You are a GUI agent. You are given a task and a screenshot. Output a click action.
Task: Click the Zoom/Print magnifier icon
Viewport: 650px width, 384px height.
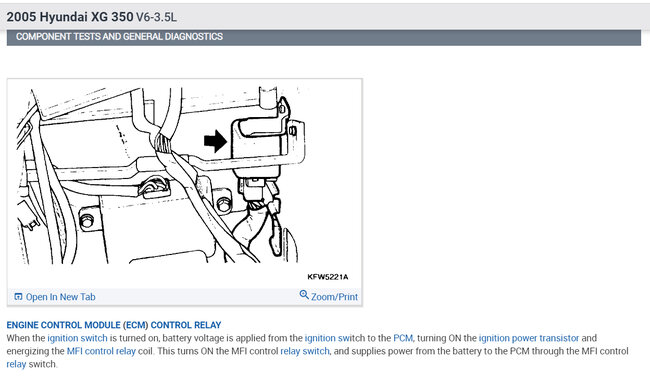pyautogui.click(x=304, y=295)
